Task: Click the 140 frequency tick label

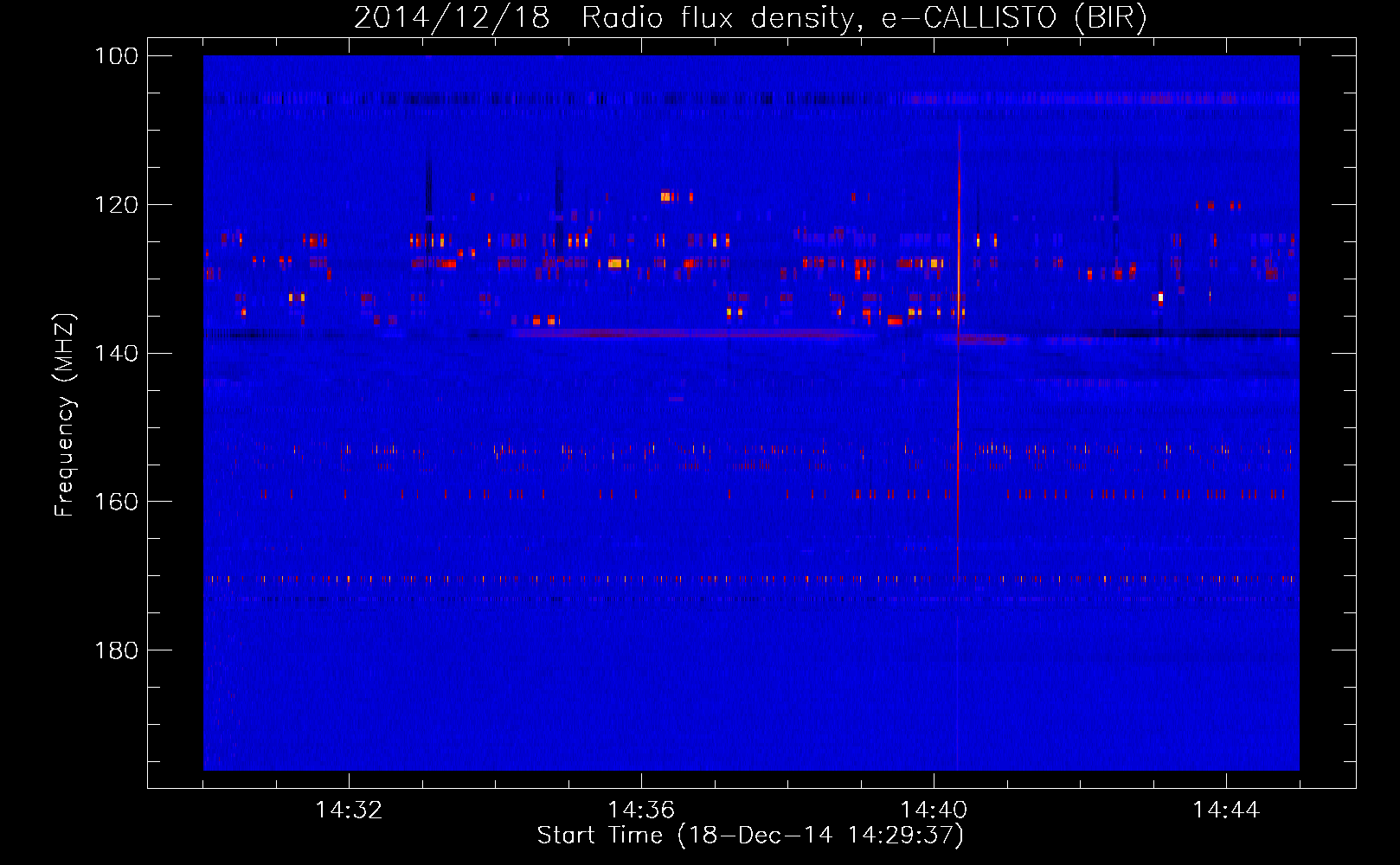Action: pos(116,353)
